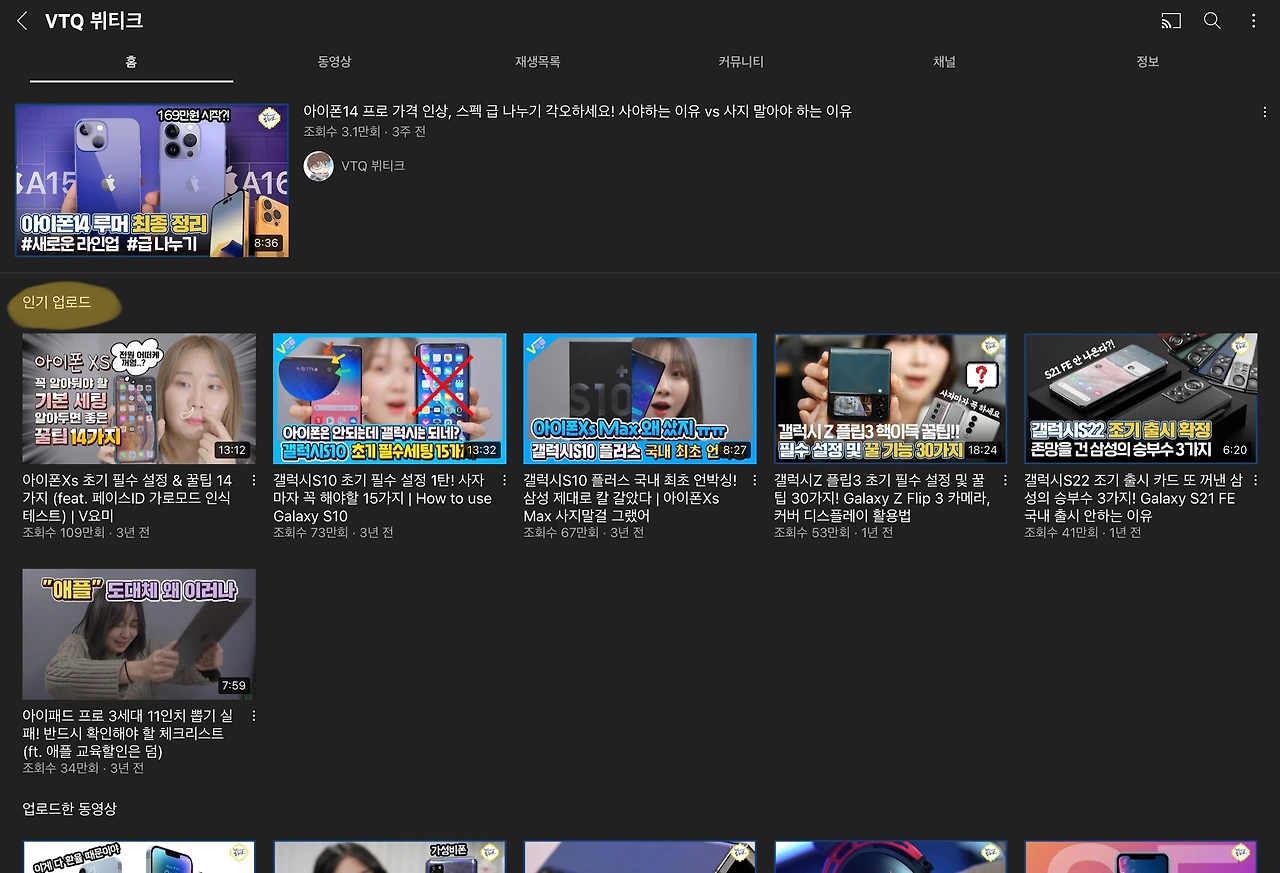
Task: Open the 갤럭시Z 플립3 초기 필수 설정 title
Action: (883, 498)
